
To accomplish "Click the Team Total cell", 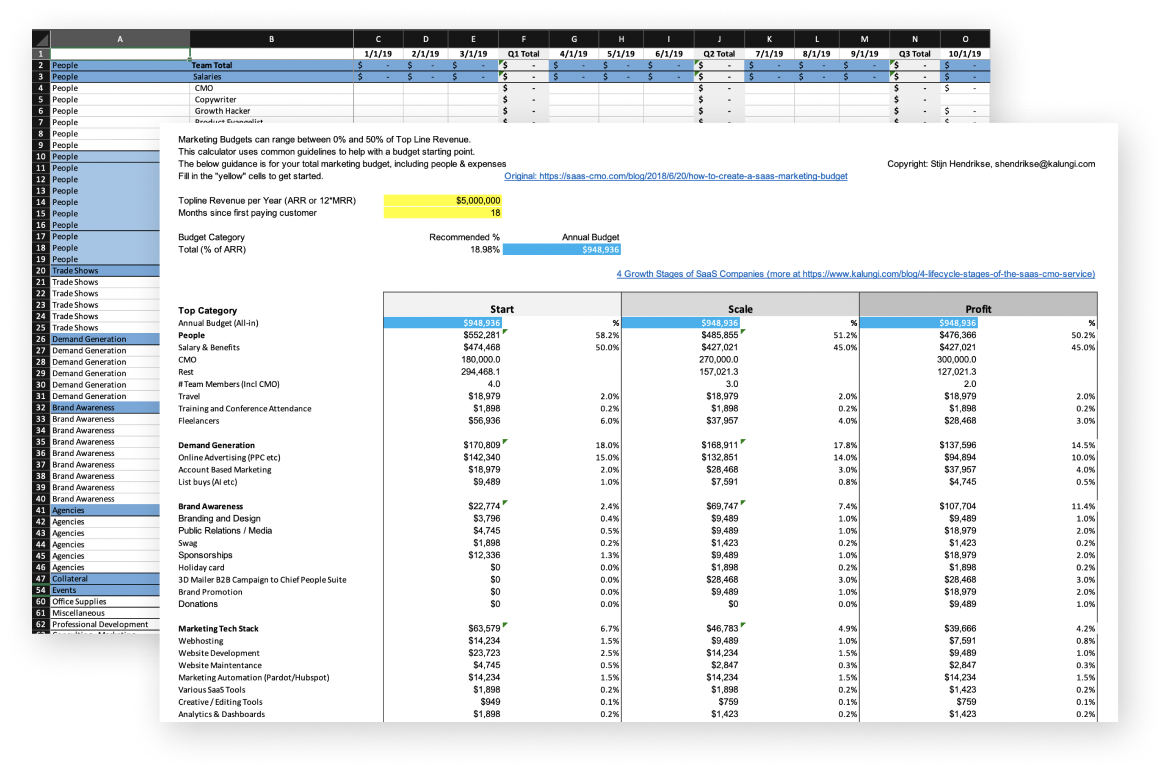I will point(271,65).
